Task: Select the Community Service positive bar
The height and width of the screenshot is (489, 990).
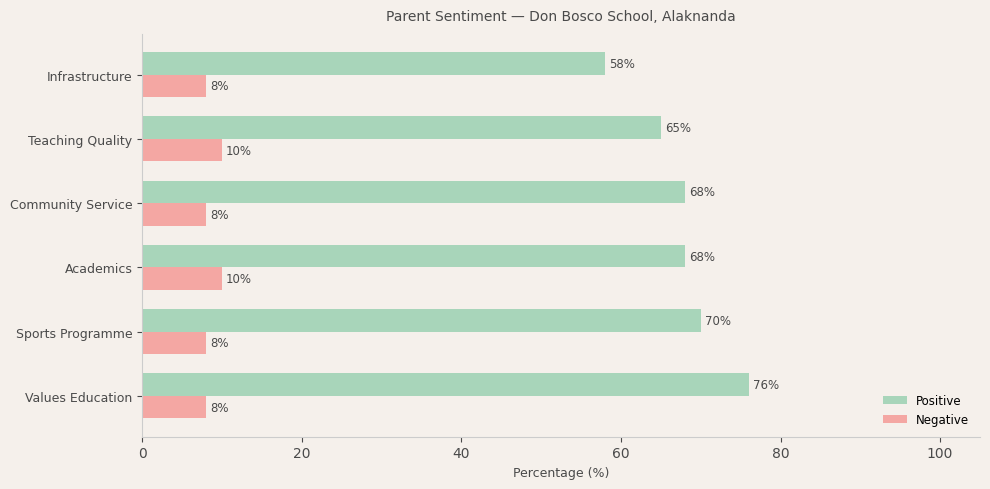Action: tap(413, 192)
